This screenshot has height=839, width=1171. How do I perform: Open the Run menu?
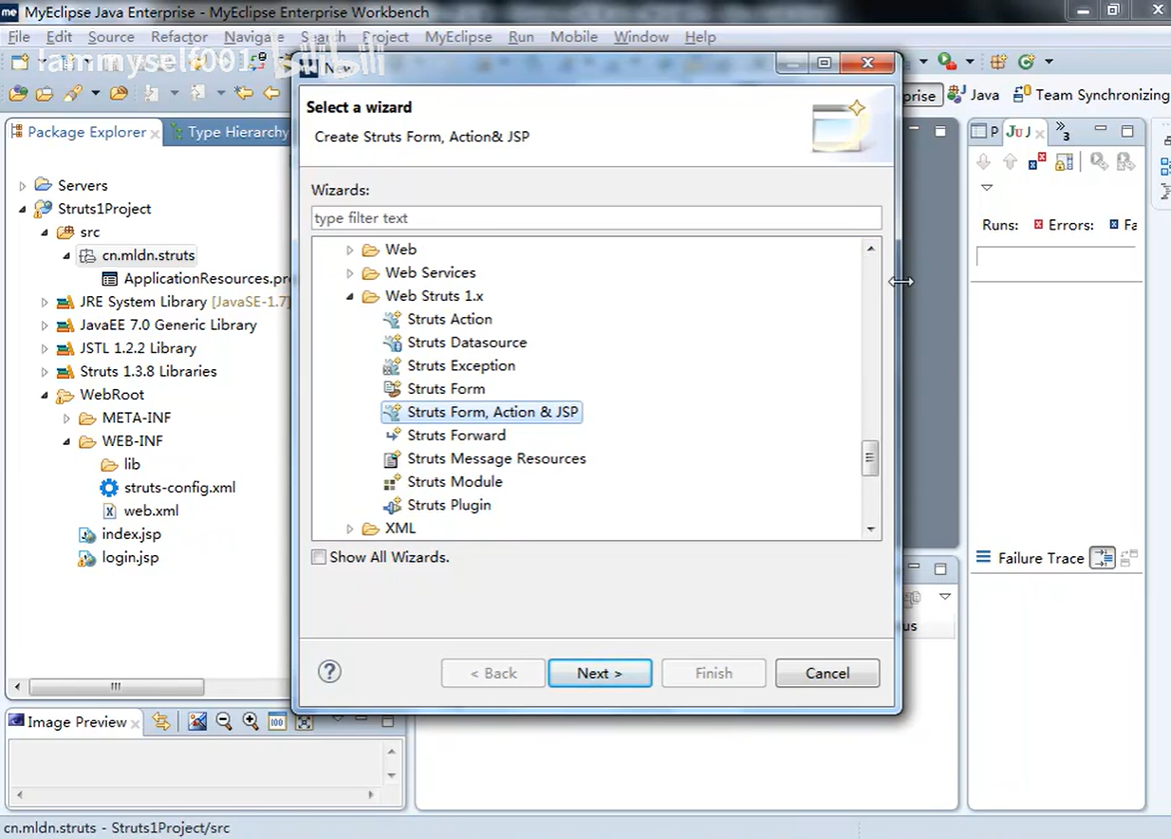[x=521, y=37]
